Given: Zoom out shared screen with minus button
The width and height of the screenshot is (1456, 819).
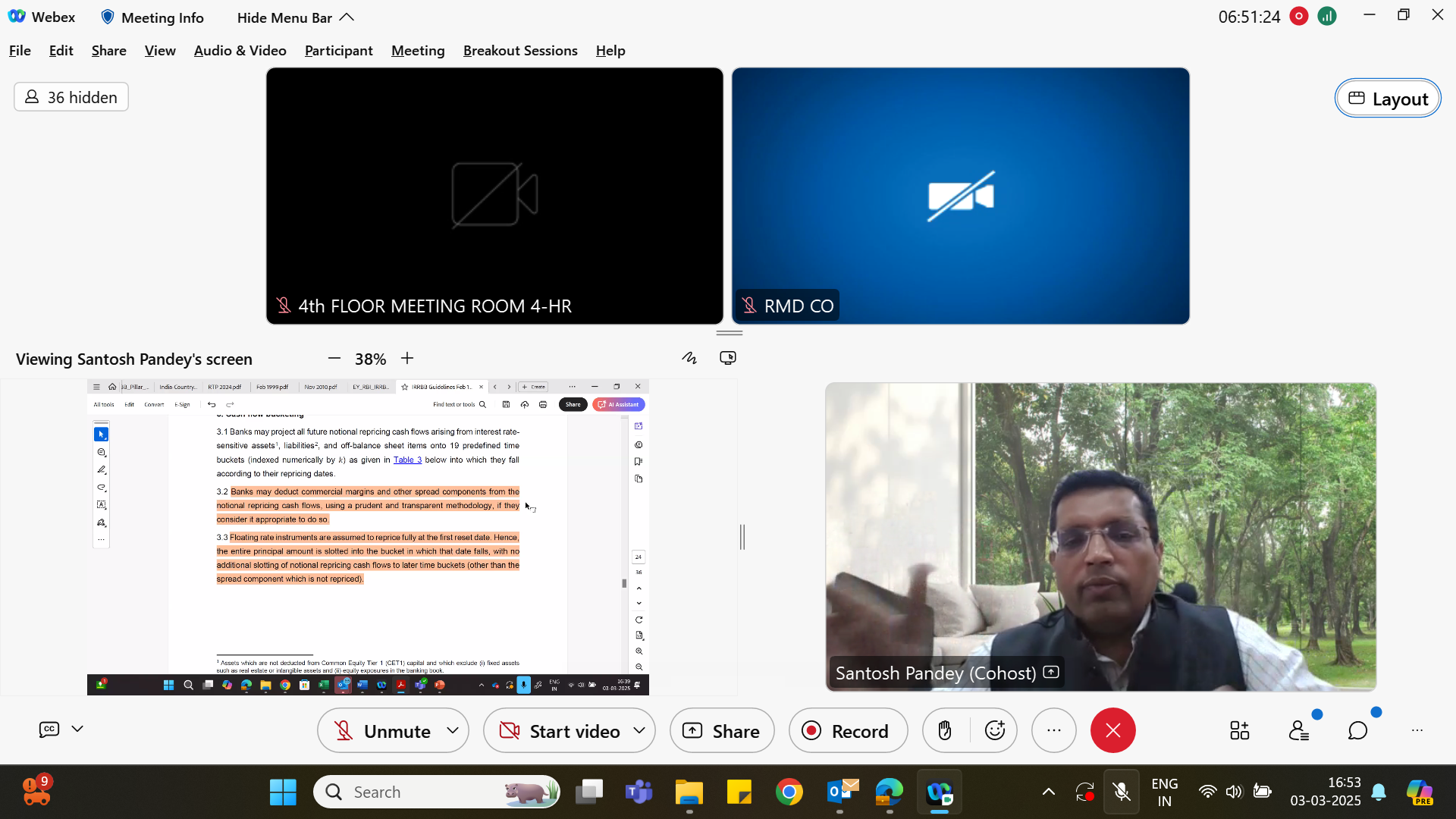Looking at the screenshot, I should pos(334,358).
